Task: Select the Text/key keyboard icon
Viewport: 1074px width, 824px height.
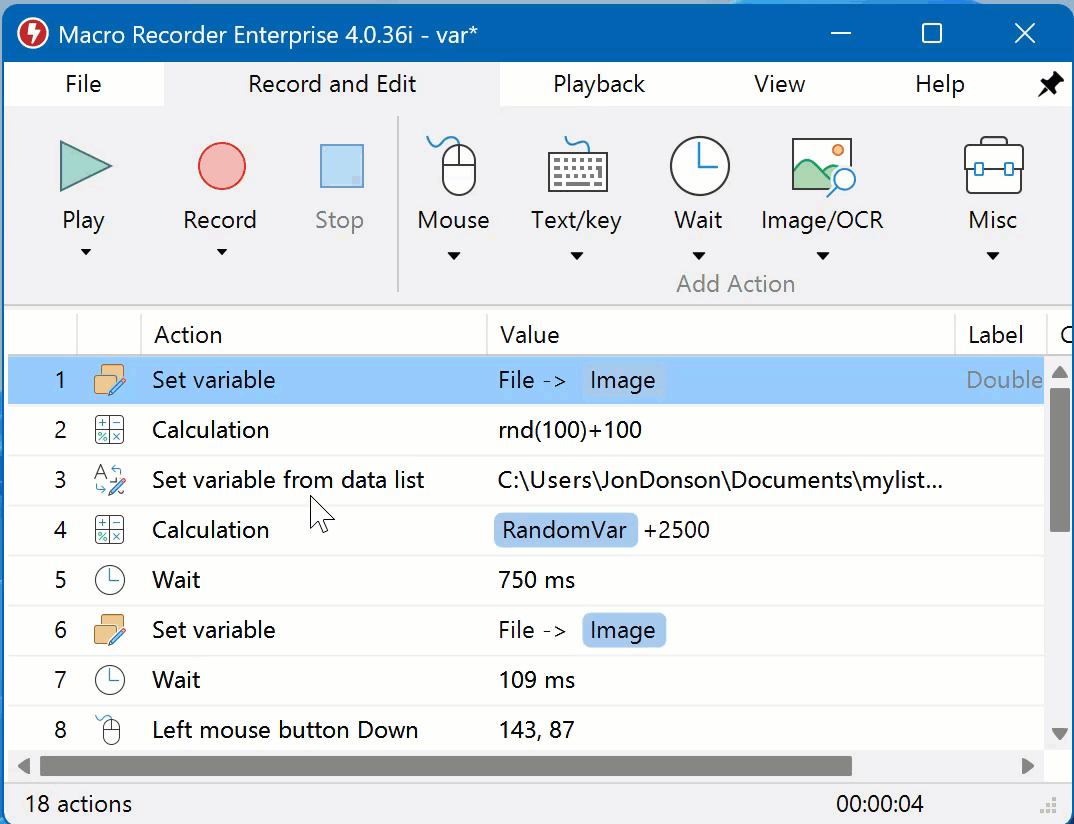Action: [x=577, y=166]
